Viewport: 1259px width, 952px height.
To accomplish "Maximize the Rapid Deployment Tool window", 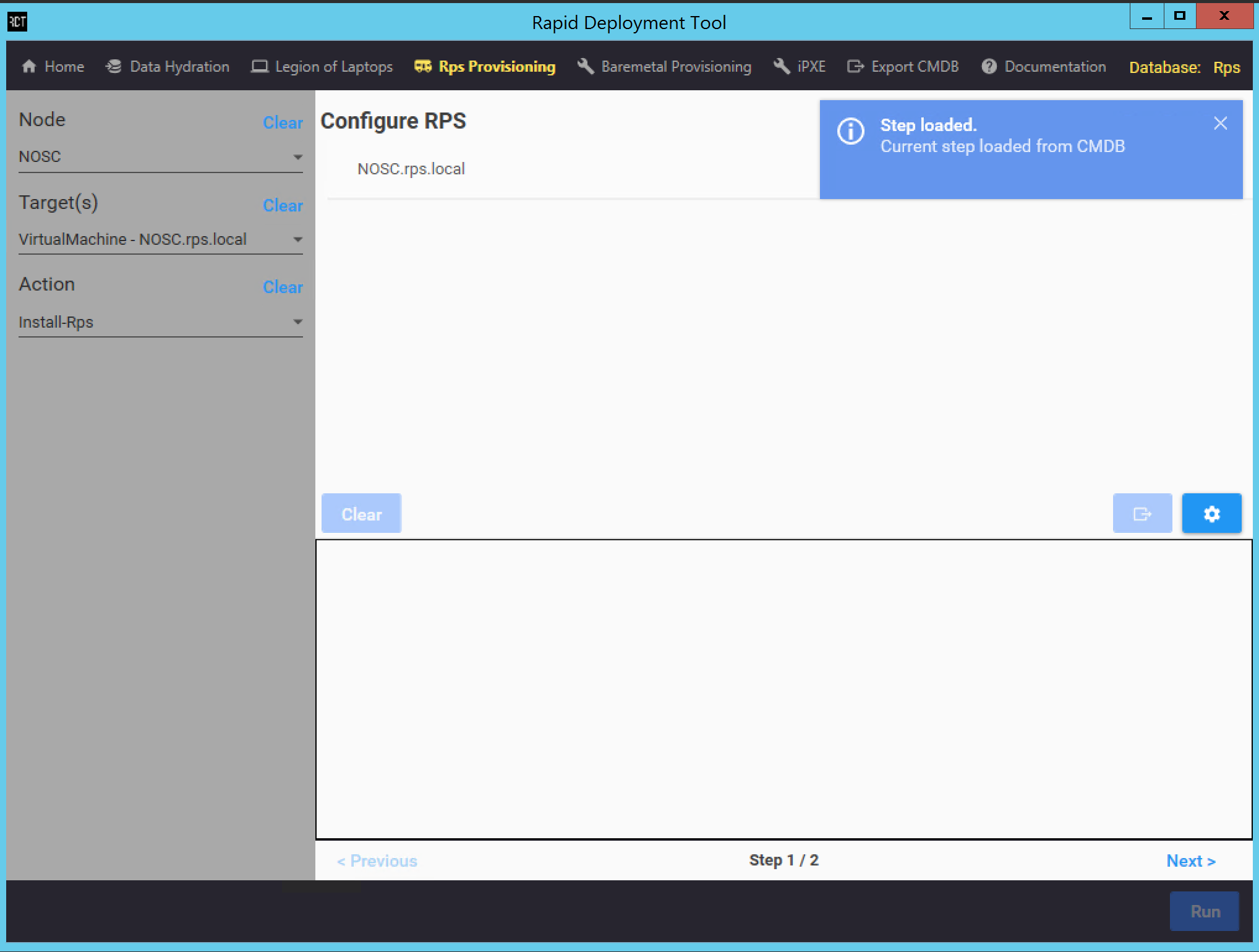I will [1180, 17].
